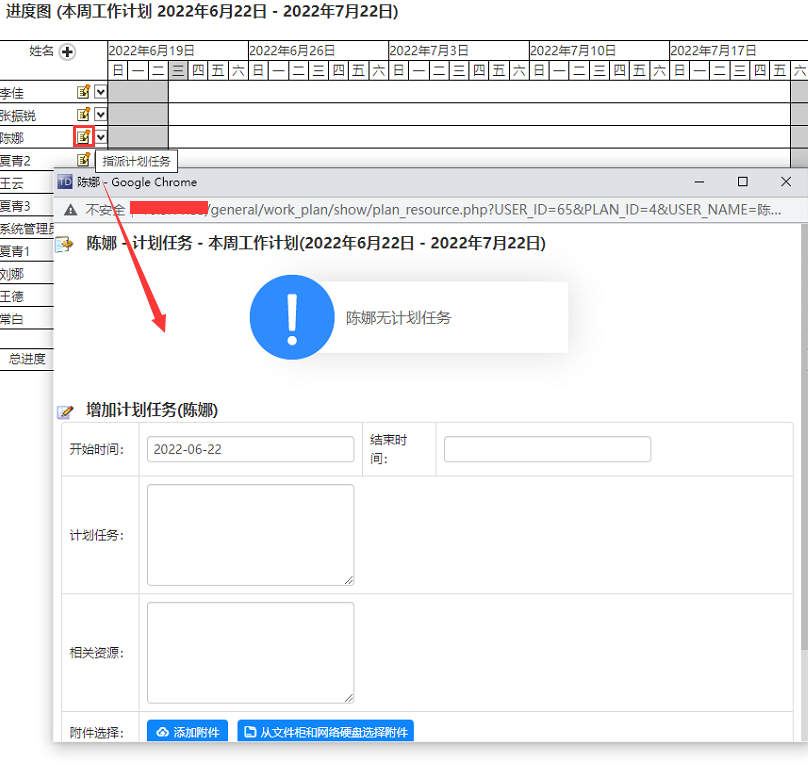This screenshot has height=778, width=808.
Task: Expand the dropdown arrow for 张振锐
Action: [101, 115]
